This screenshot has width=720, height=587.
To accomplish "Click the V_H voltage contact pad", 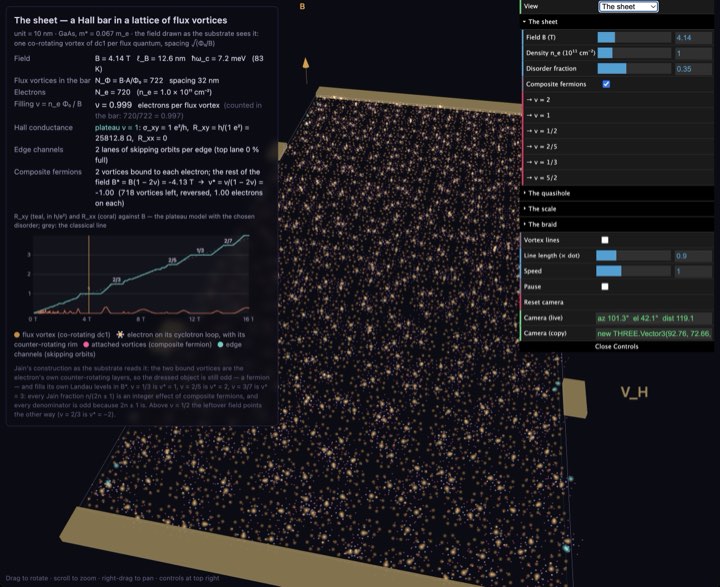I will [x=574, y=398].
